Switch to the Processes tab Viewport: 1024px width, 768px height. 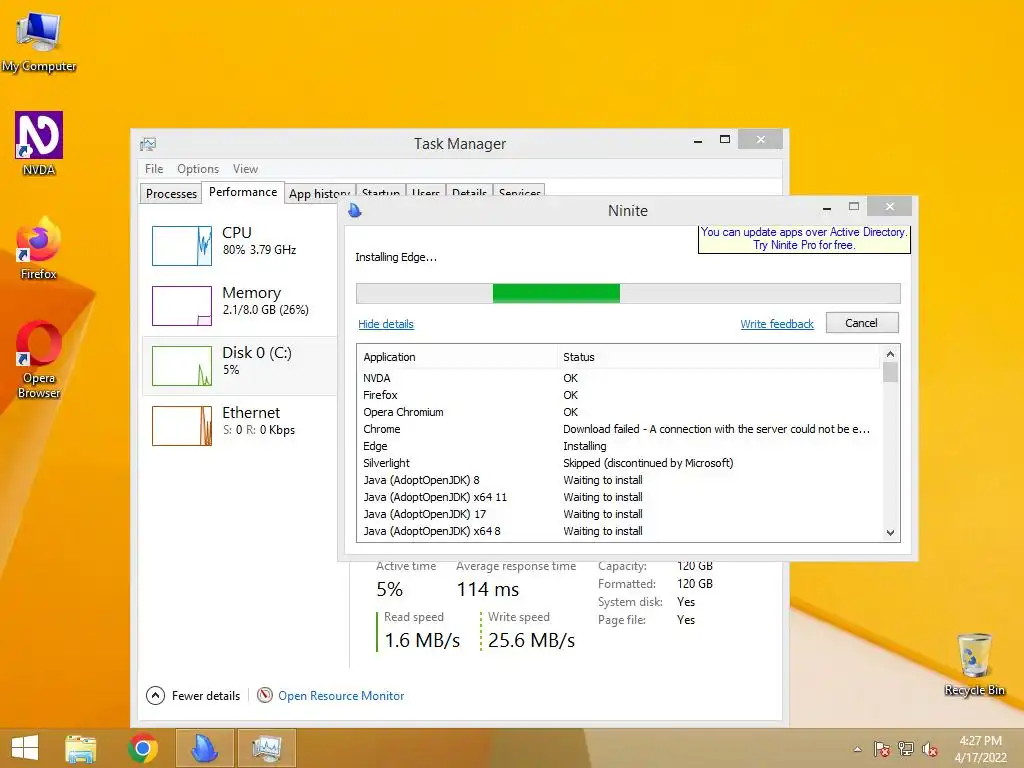pos(171,193)
